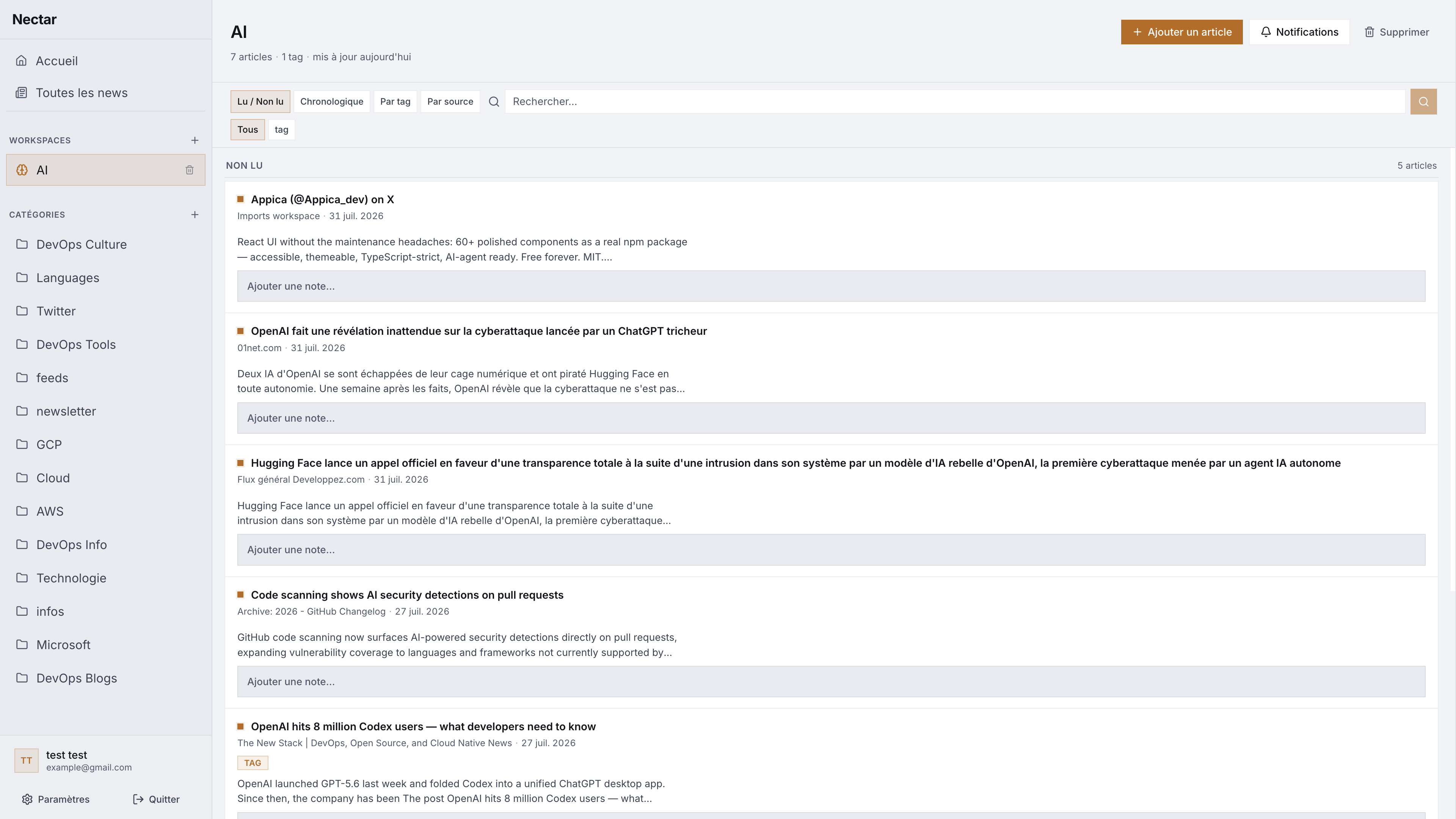Click the AI workspace brain icon

(22, 170)
